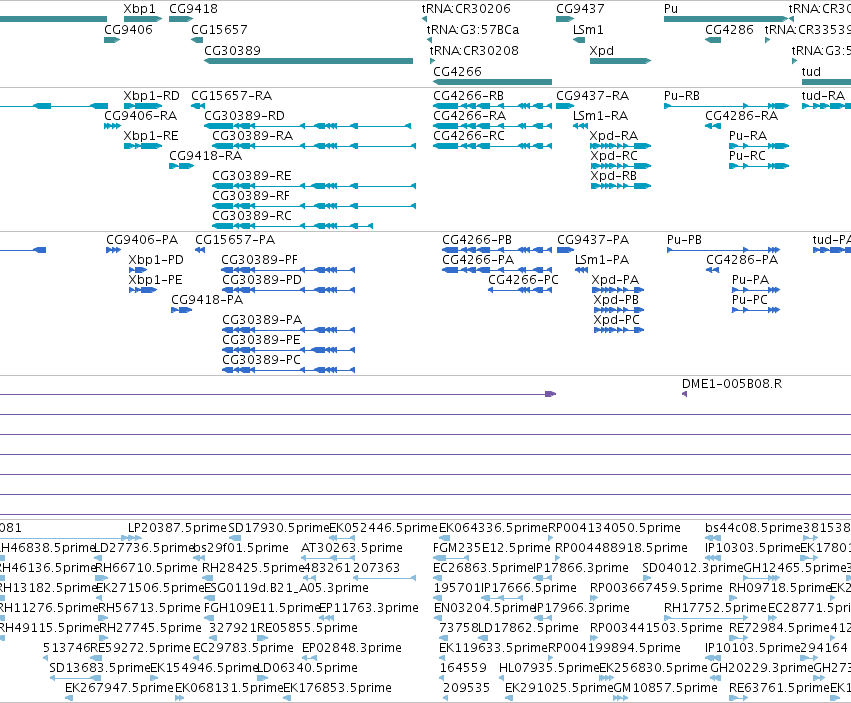This screenshot has height=703, width=851.
Task: Select the FGM235E12.5prime EST label
Action: coord(492,548)
